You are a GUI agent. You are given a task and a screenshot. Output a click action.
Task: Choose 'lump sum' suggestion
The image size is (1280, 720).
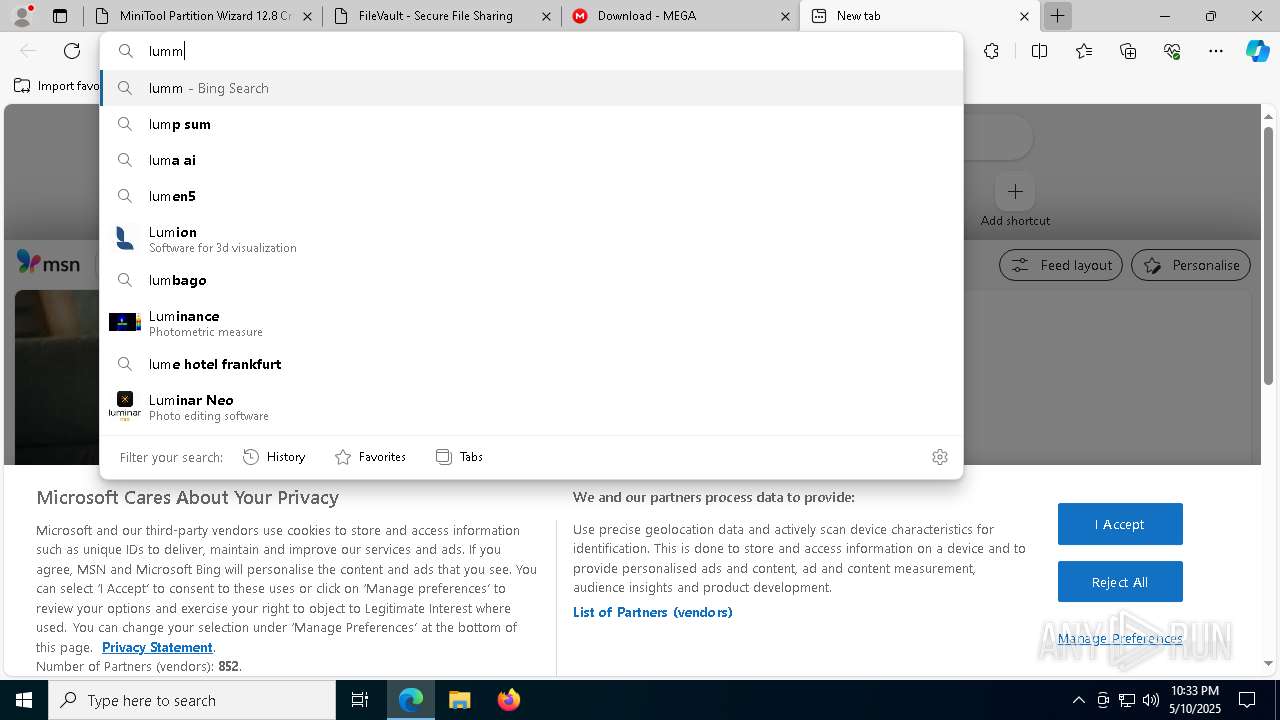click(532, 124)
